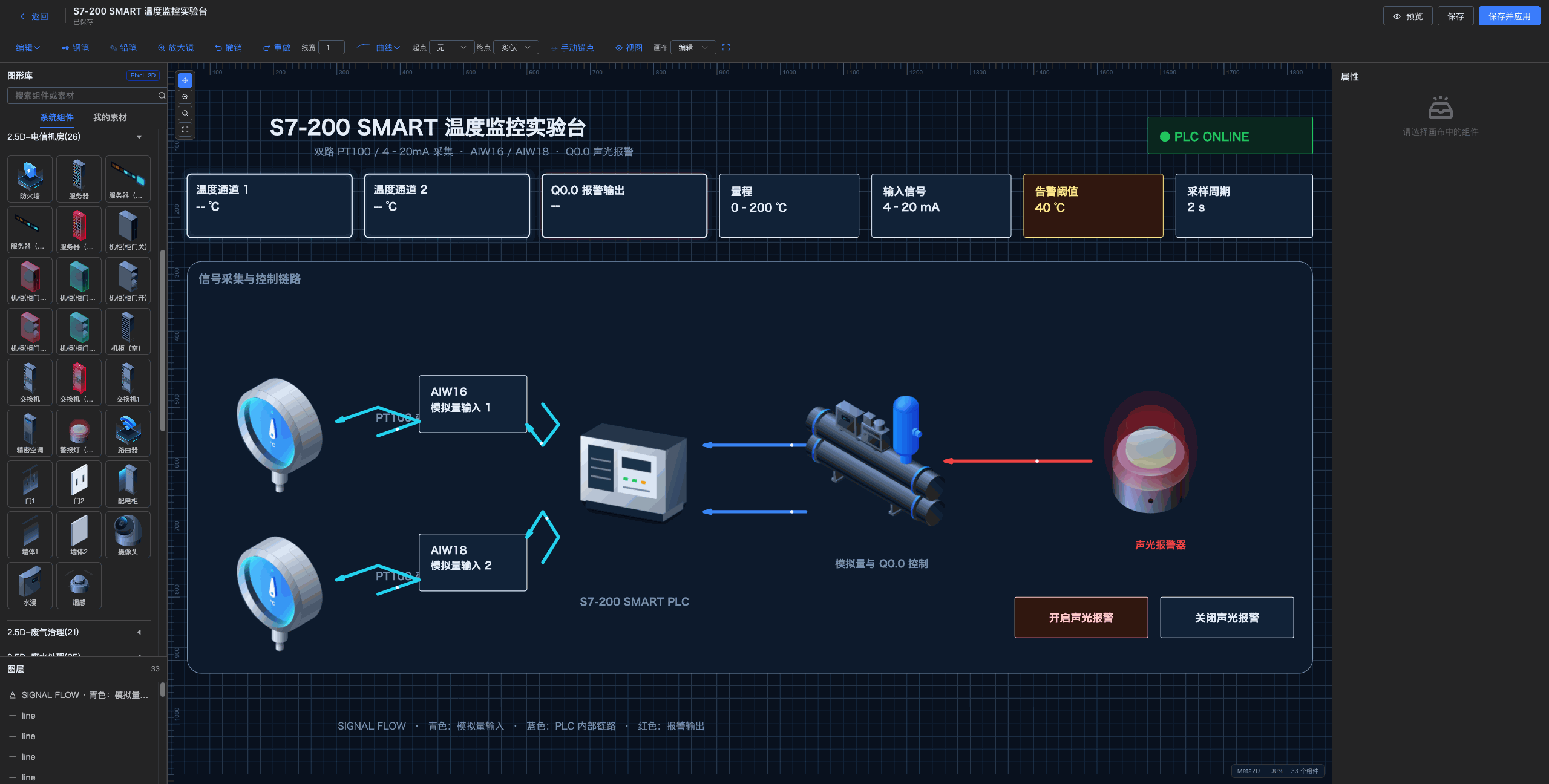Select the PLC ONLINE status indicator
The image size is (1549, 784).
click(1230, 136)
